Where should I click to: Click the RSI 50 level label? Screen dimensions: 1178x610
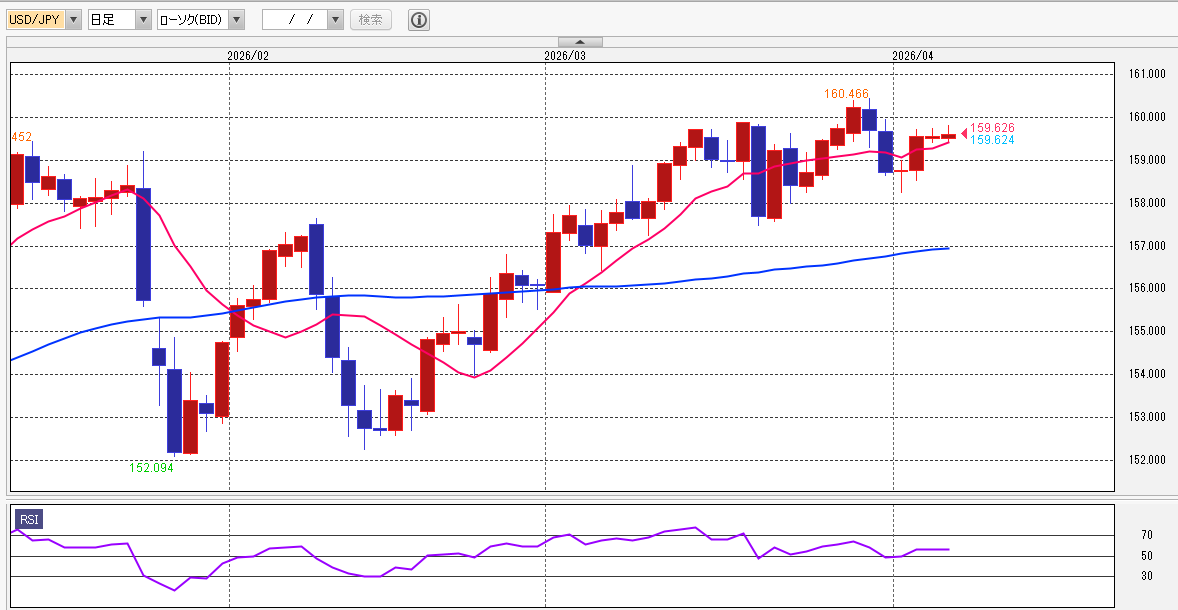pyautogui.click(x=1146, y=556)
